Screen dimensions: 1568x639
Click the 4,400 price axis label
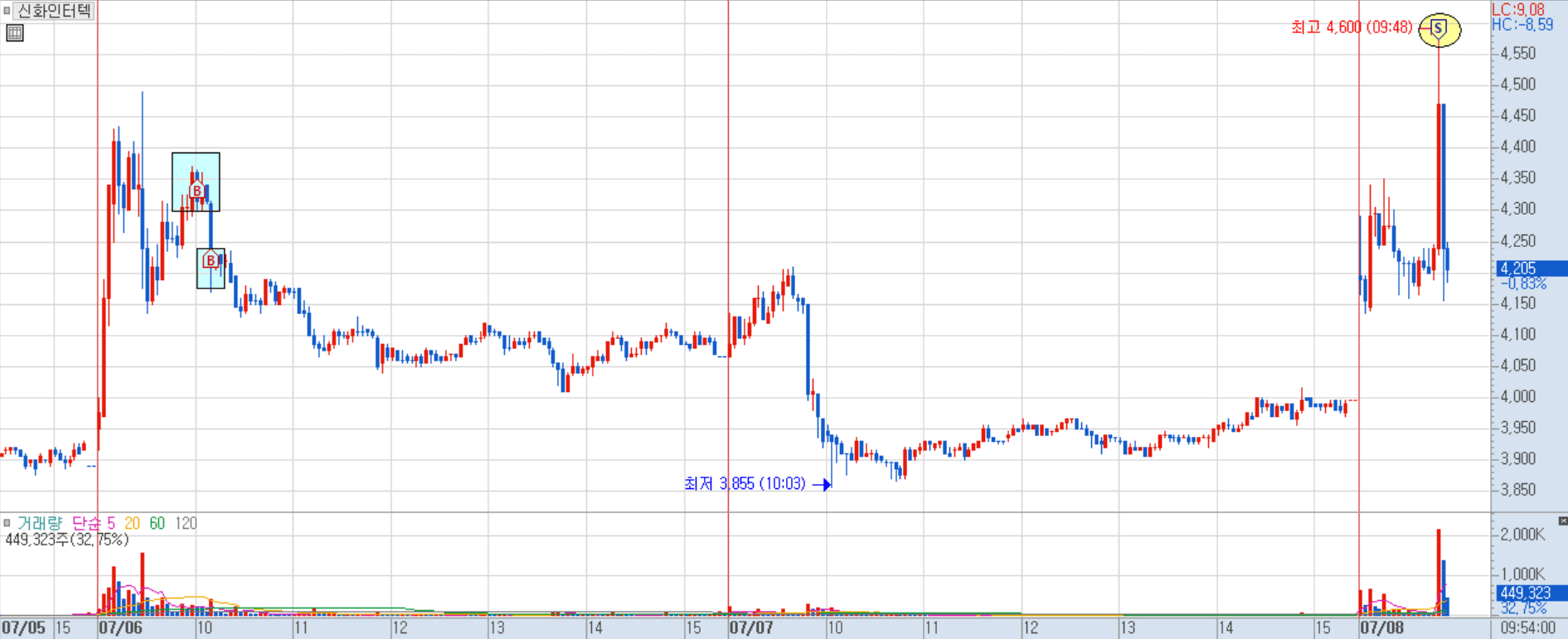[x=1518, y=147]
